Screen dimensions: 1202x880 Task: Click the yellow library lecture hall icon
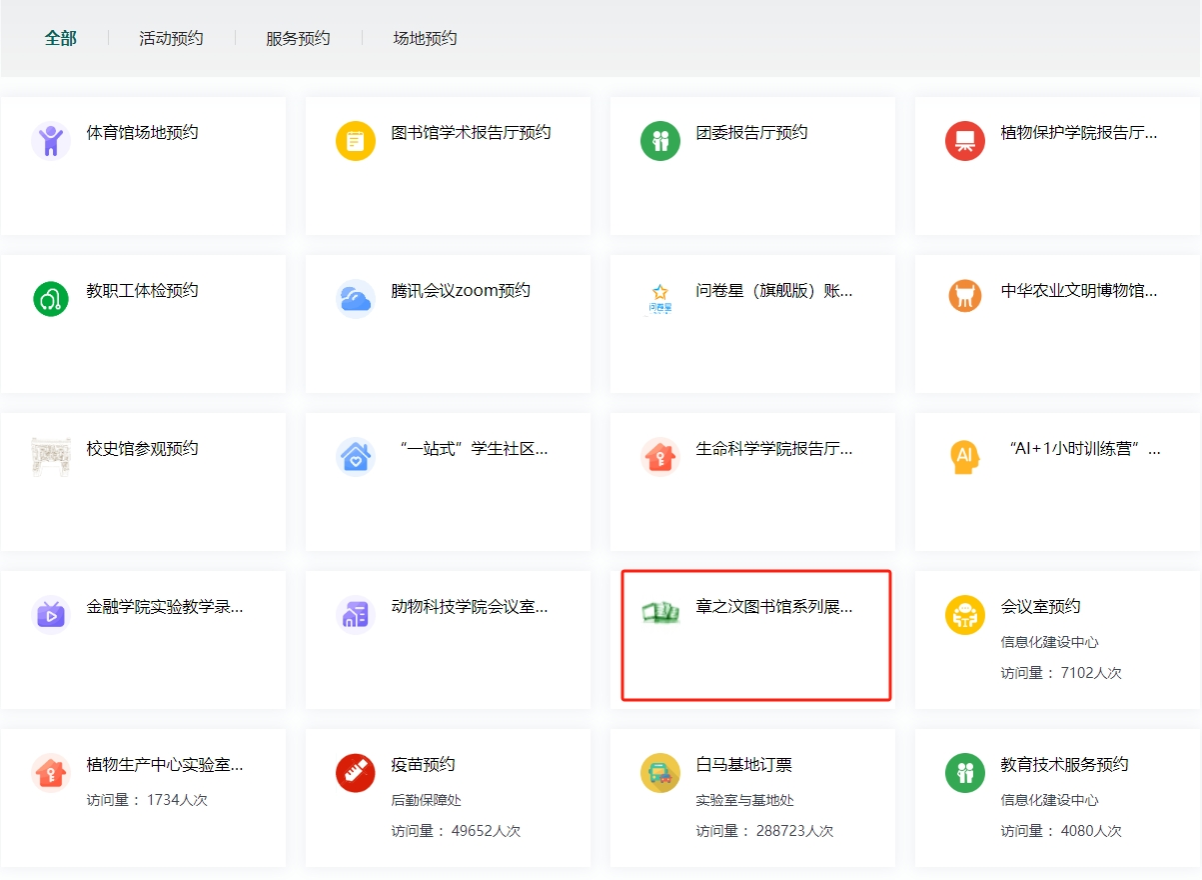coord(355,140)
